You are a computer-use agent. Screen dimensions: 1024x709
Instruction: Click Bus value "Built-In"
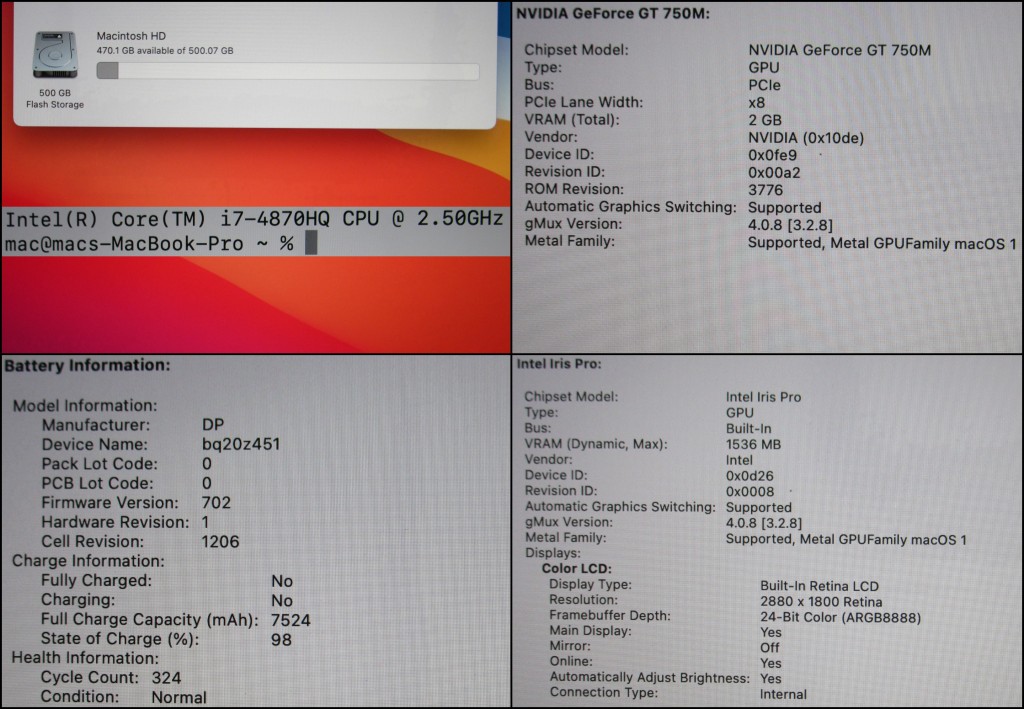click(x=748, y=429)
